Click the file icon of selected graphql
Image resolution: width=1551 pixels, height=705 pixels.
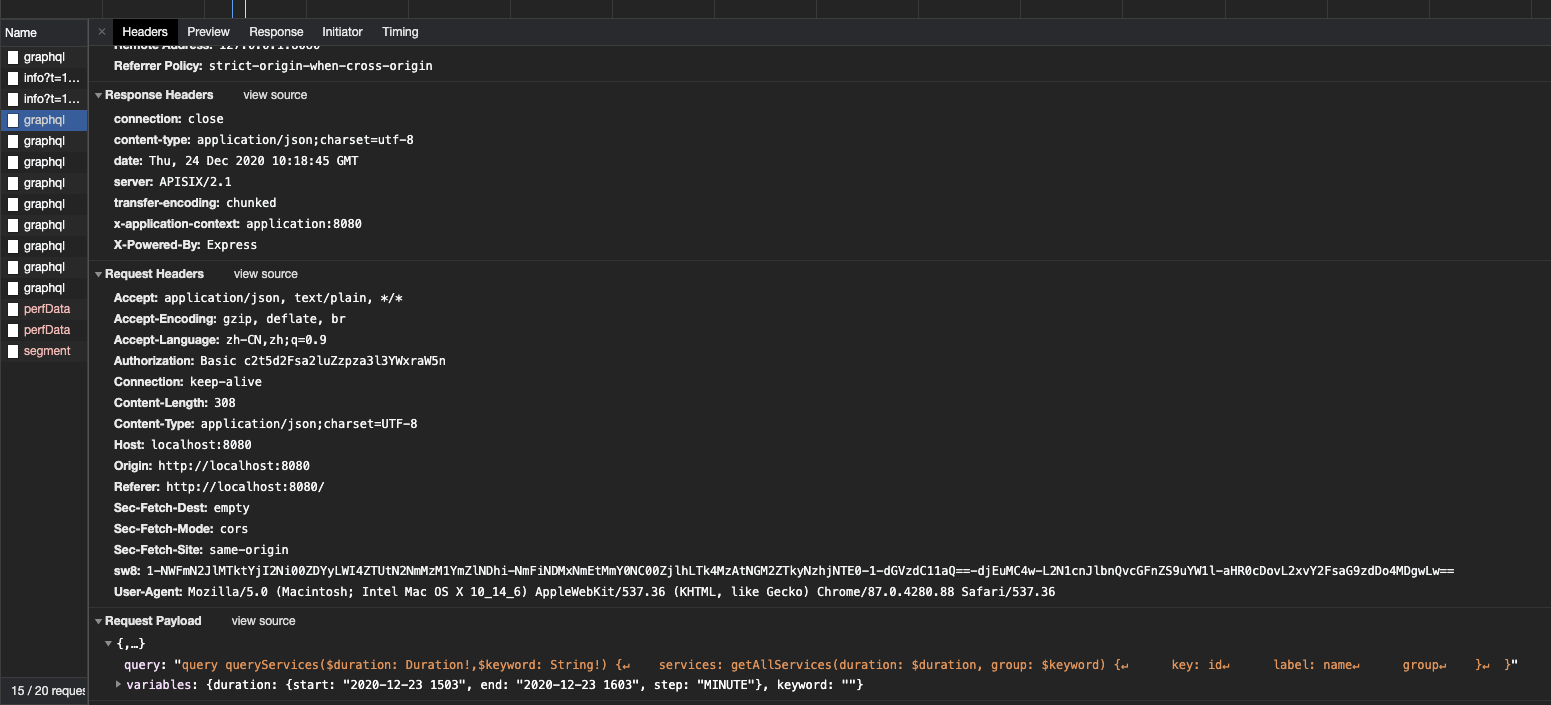pos(13,120)
